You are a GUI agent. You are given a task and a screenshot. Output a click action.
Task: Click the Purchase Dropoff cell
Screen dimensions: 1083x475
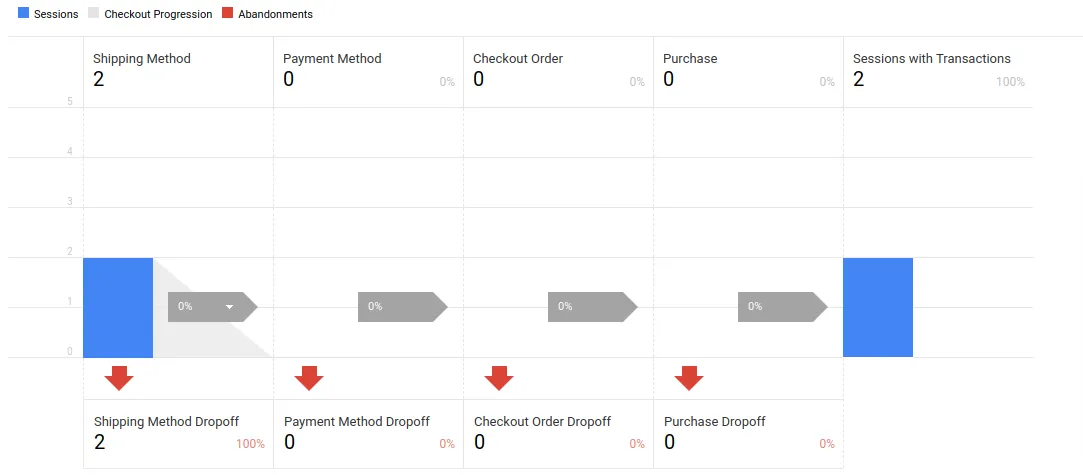coord(748,433)
